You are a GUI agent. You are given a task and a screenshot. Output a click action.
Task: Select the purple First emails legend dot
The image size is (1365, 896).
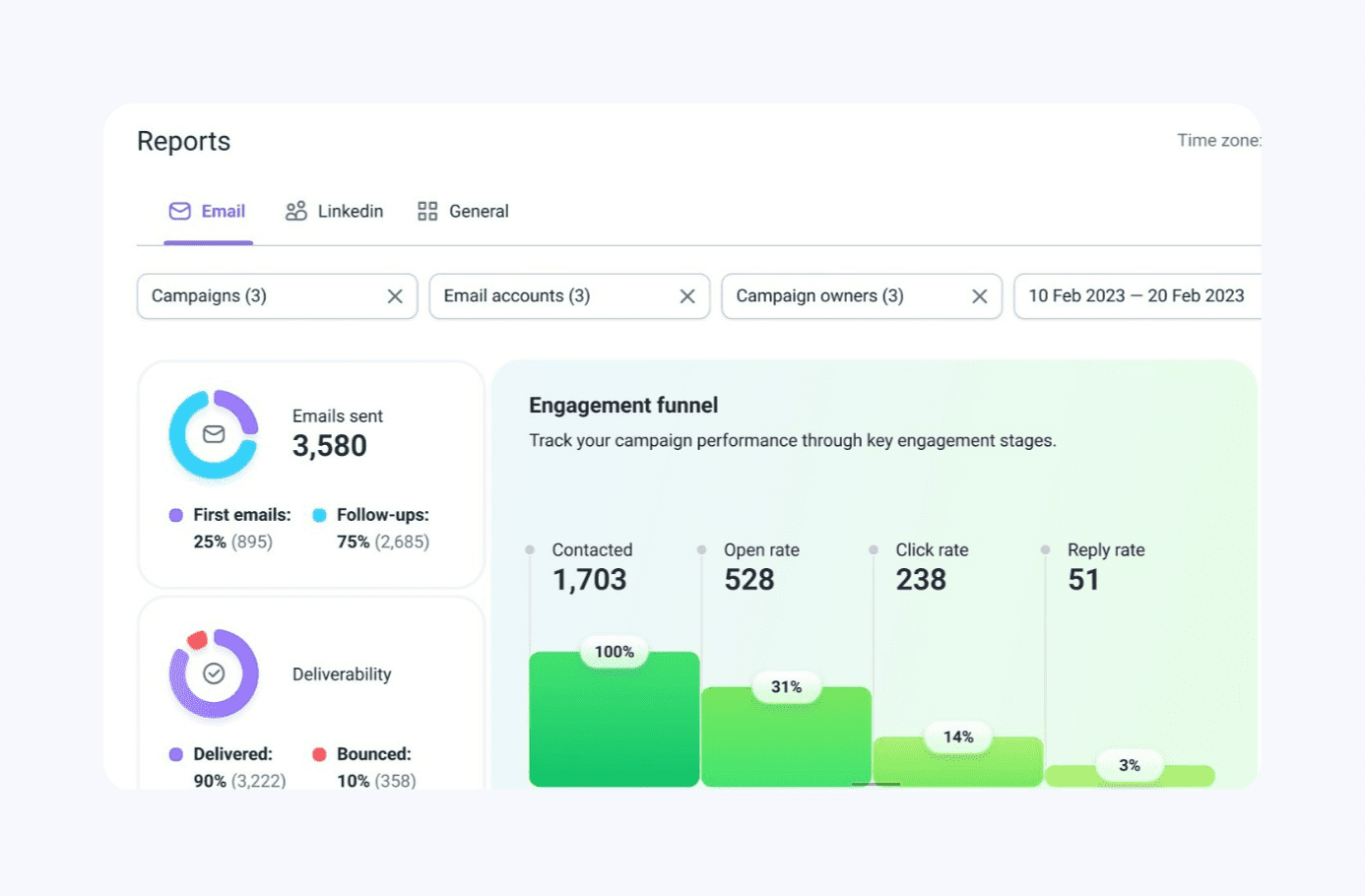click(176, 515)
